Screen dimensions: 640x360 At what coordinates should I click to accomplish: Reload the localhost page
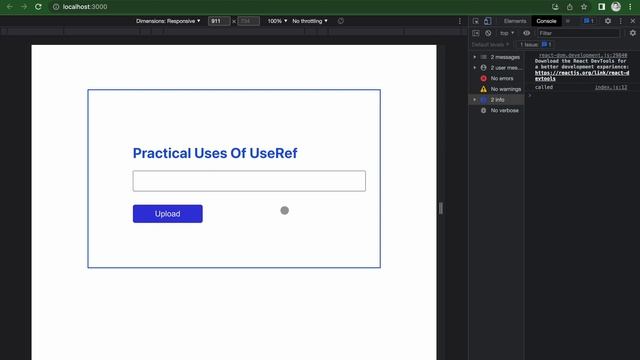[x=38, y=7]
